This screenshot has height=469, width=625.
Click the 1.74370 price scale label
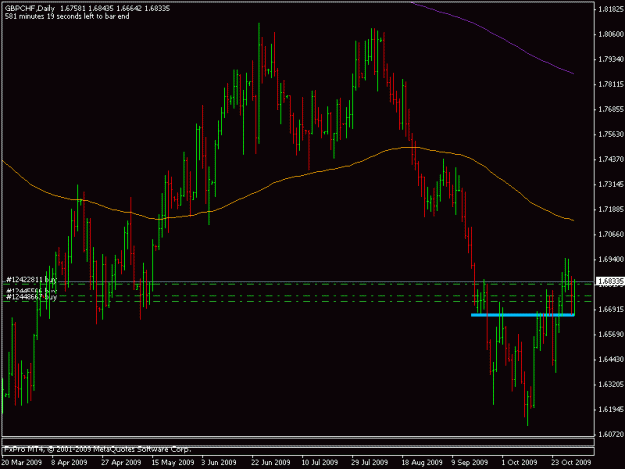click(611, 159)
